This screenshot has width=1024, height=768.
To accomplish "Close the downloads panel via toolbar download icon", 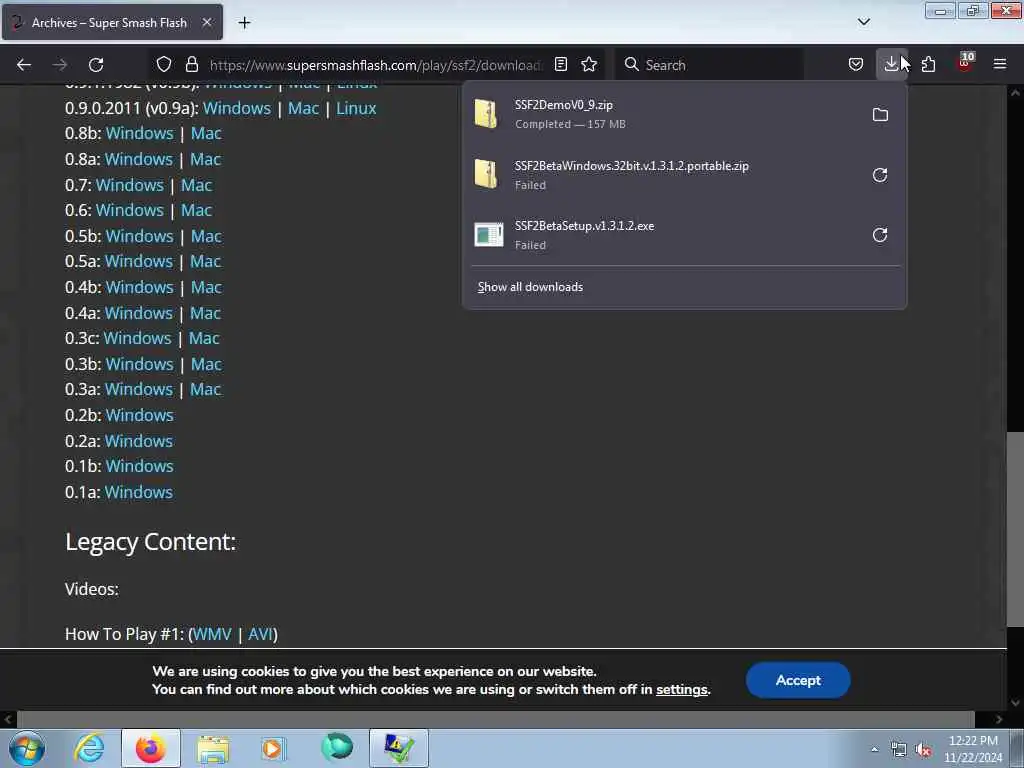I will (x=891, y=64).
